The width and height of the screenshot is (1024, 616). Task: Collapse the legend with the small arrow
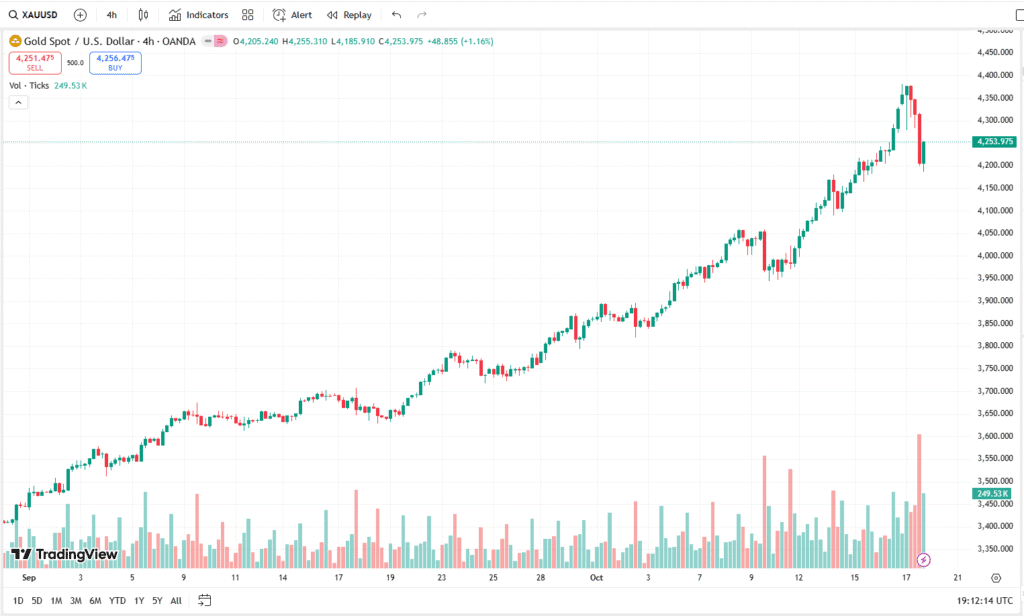pos(17,102)
